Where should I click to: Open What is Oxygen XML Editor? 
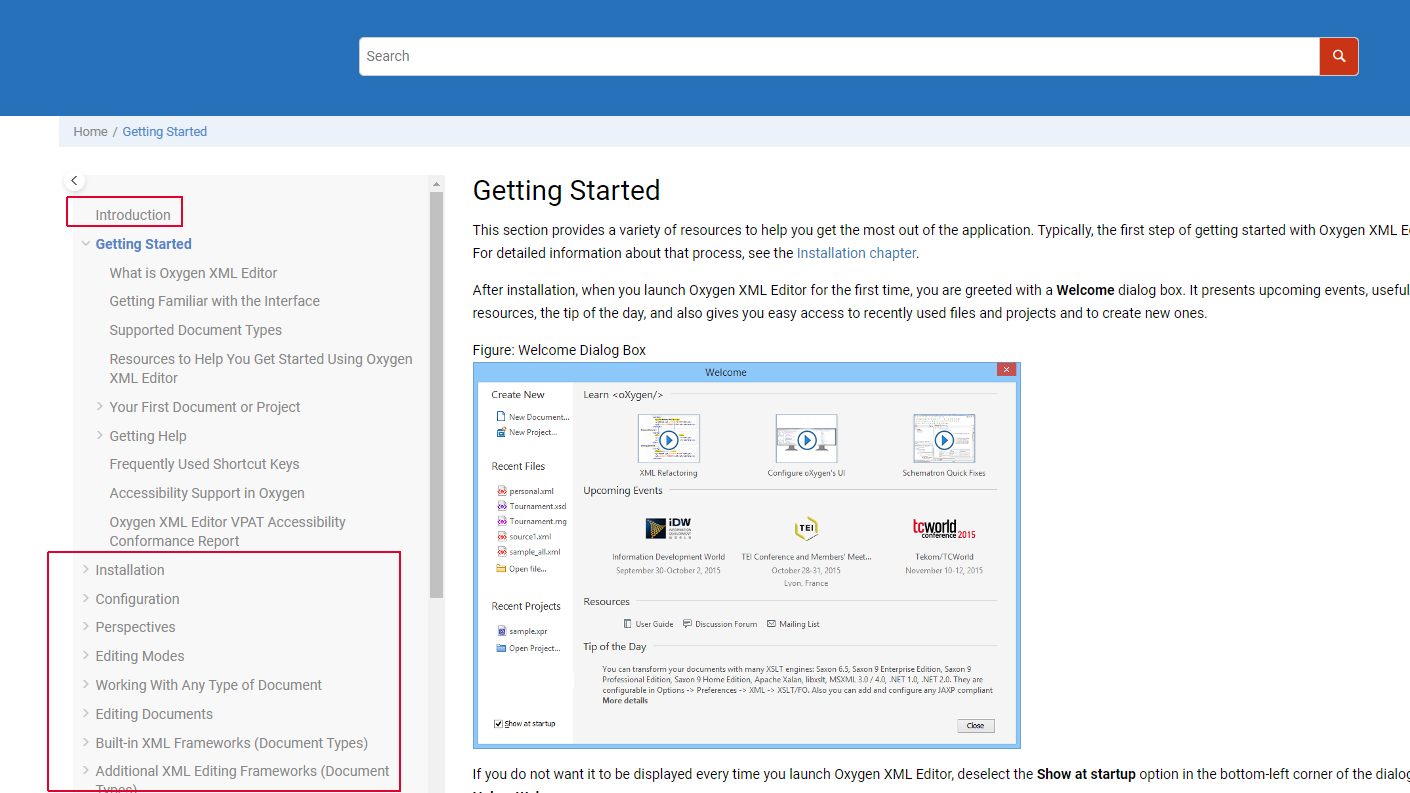pyautogui.click(x=193, y=273)
